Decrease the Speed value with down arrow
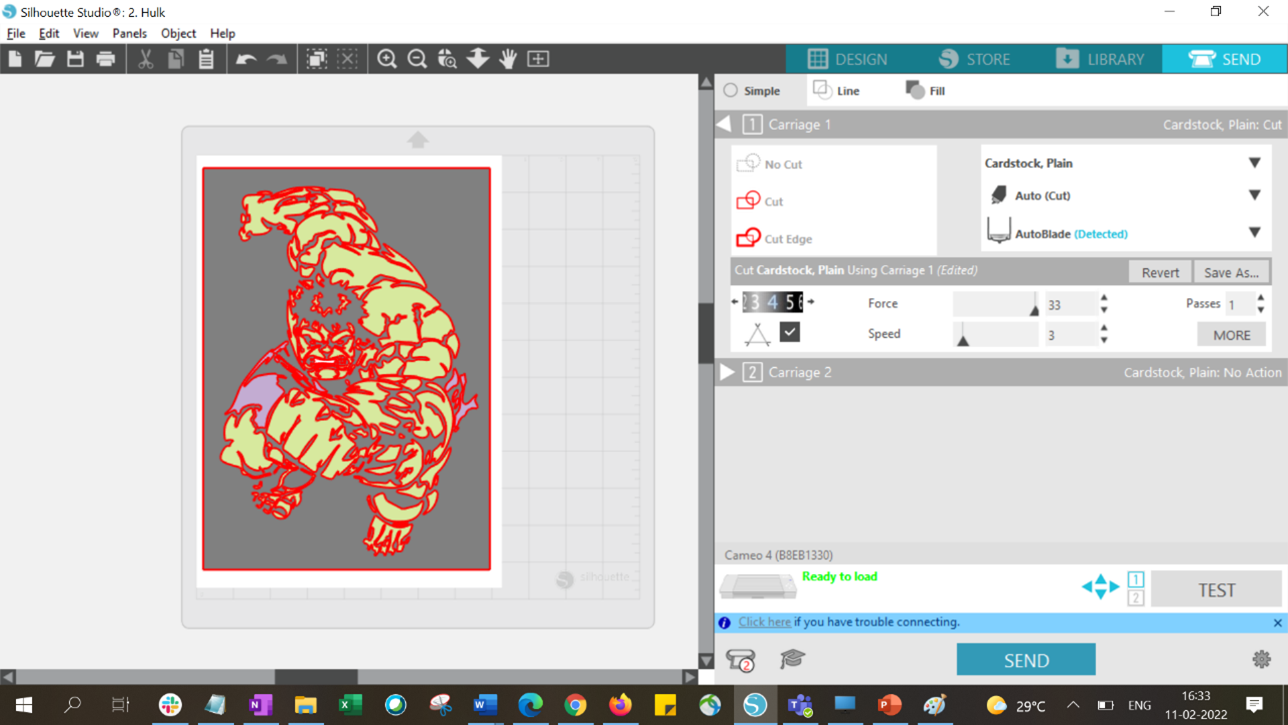The width and height of the screenshot is (1288, 725). click(x=1104, y=340)
